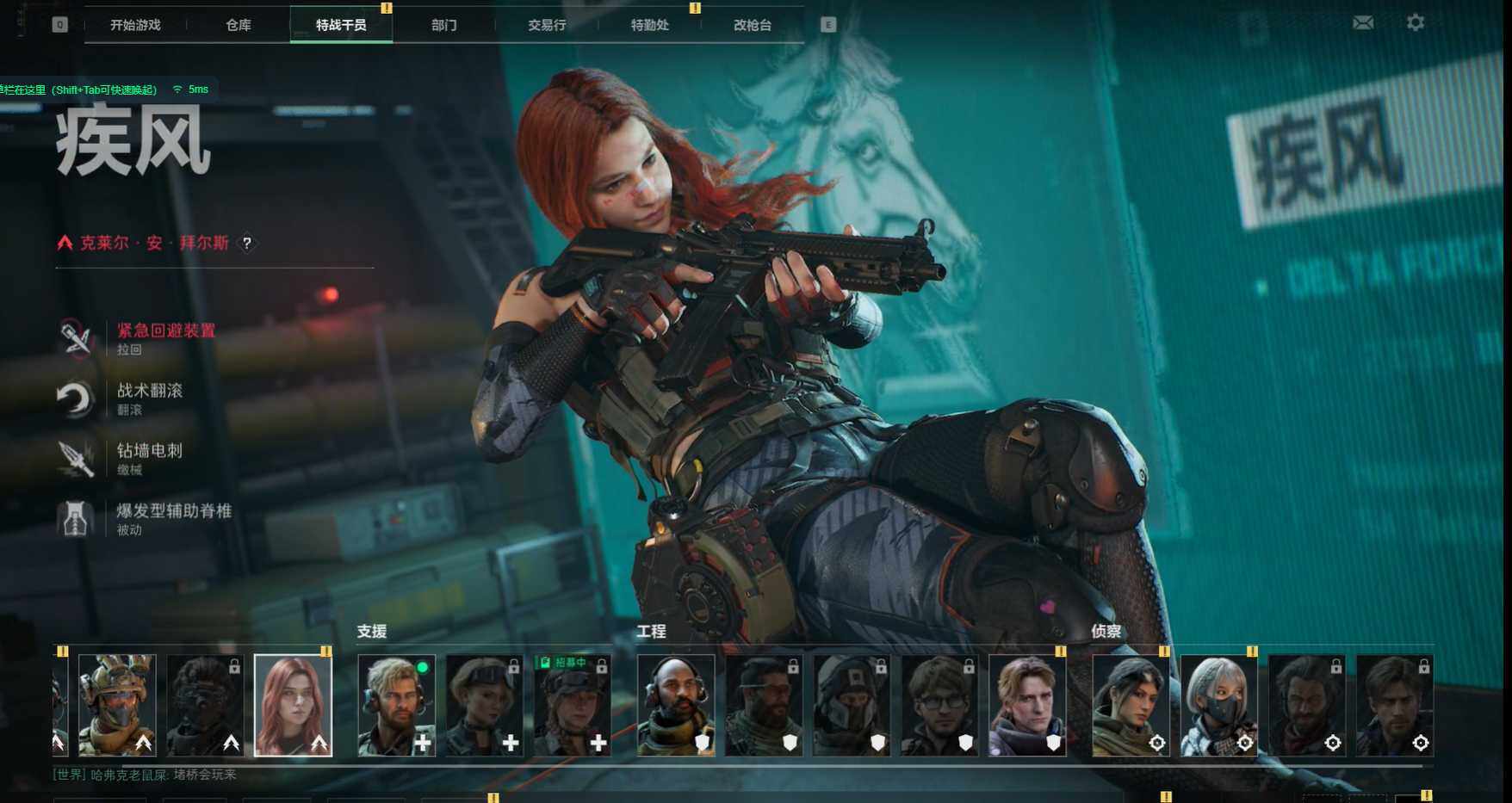The image size is (1512, 803).
Task: Open the 改枪台 tab
Action: coord(753,25)
